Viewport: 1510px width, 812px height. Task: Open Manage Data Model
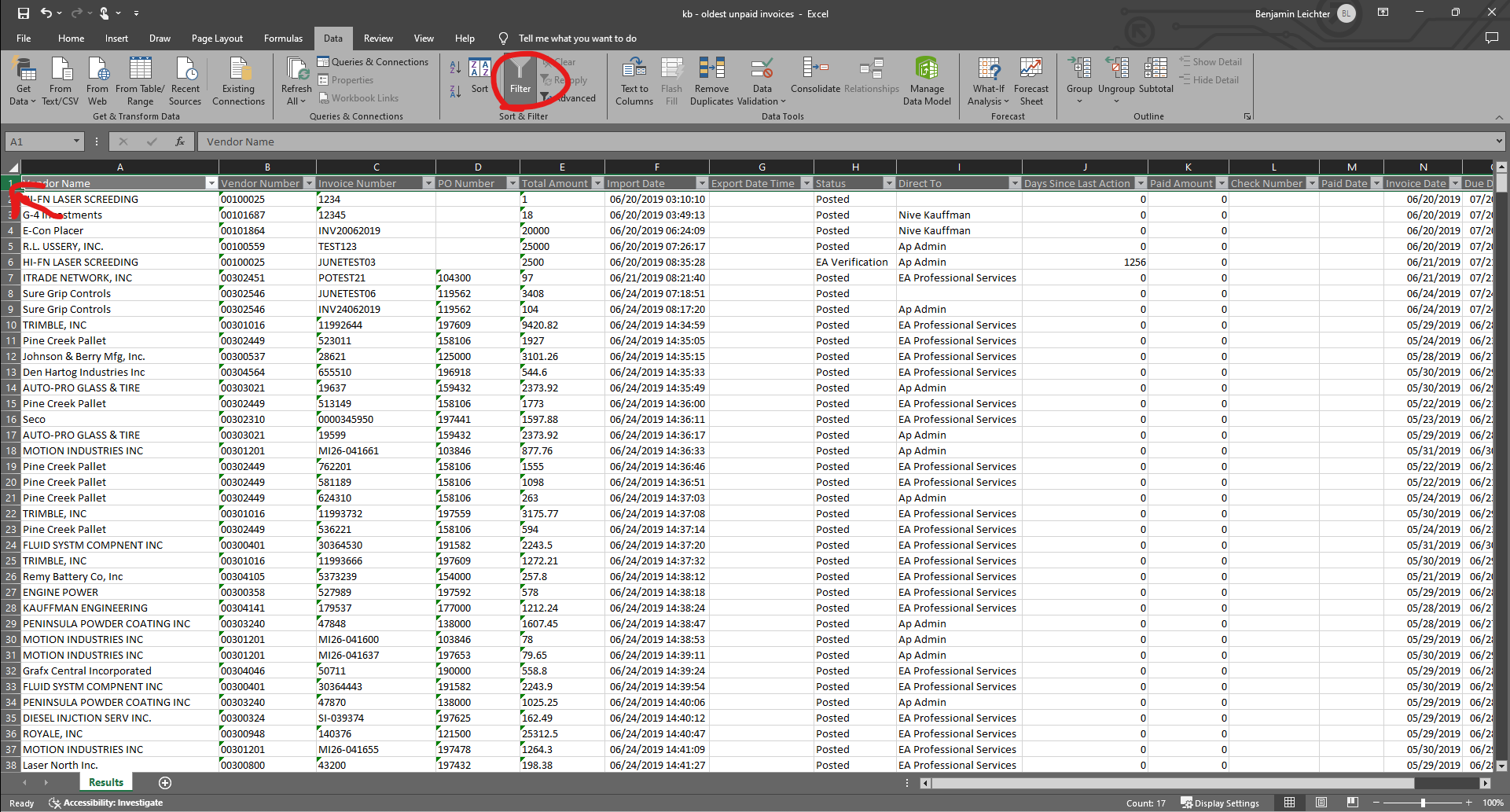click(x=927, y=82)
